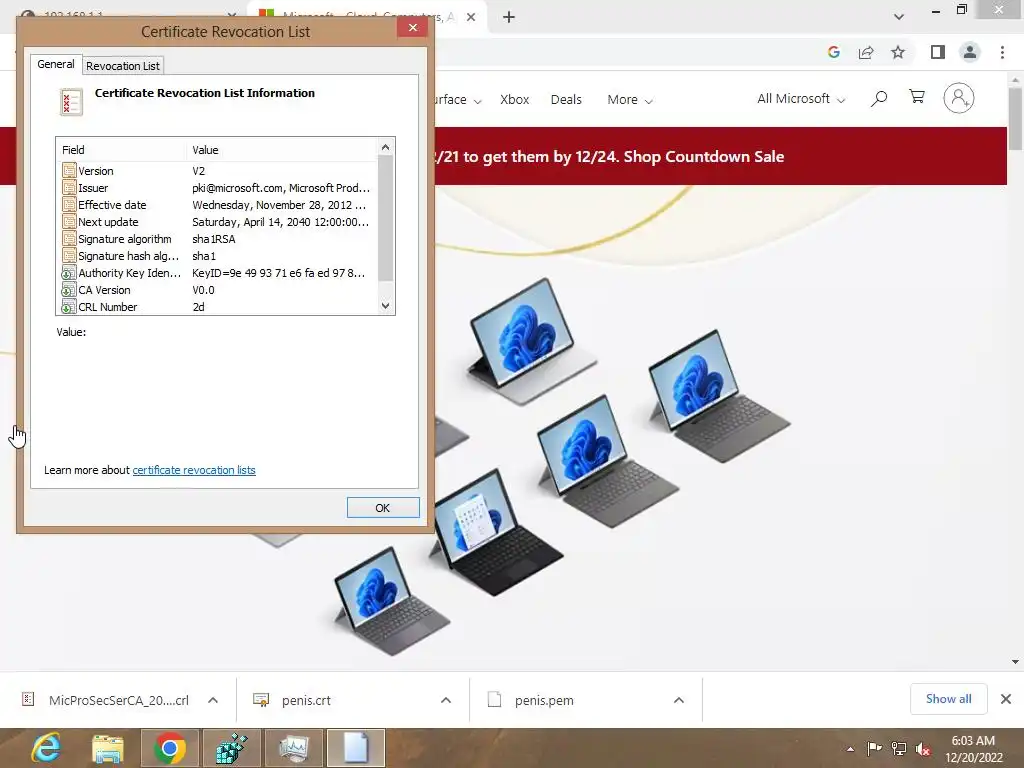Select the General tab
The image size is (1024, 768).
pos(56,64)
